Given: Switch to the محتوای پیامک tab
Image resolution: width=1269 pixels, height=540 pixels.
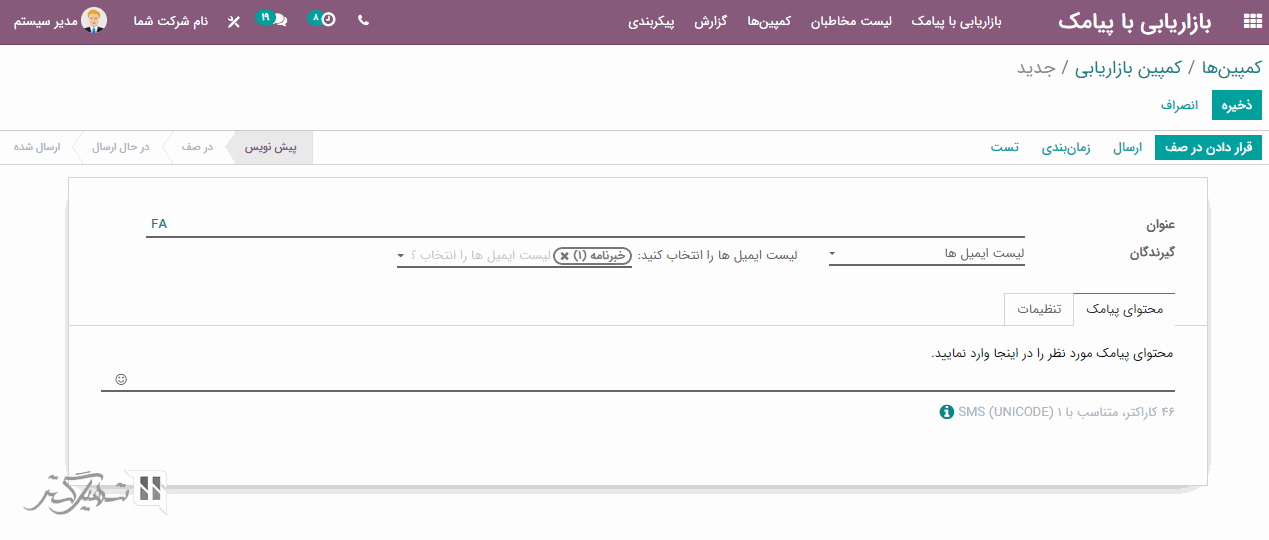Looking at the screenshot, I should point(1124,309).
